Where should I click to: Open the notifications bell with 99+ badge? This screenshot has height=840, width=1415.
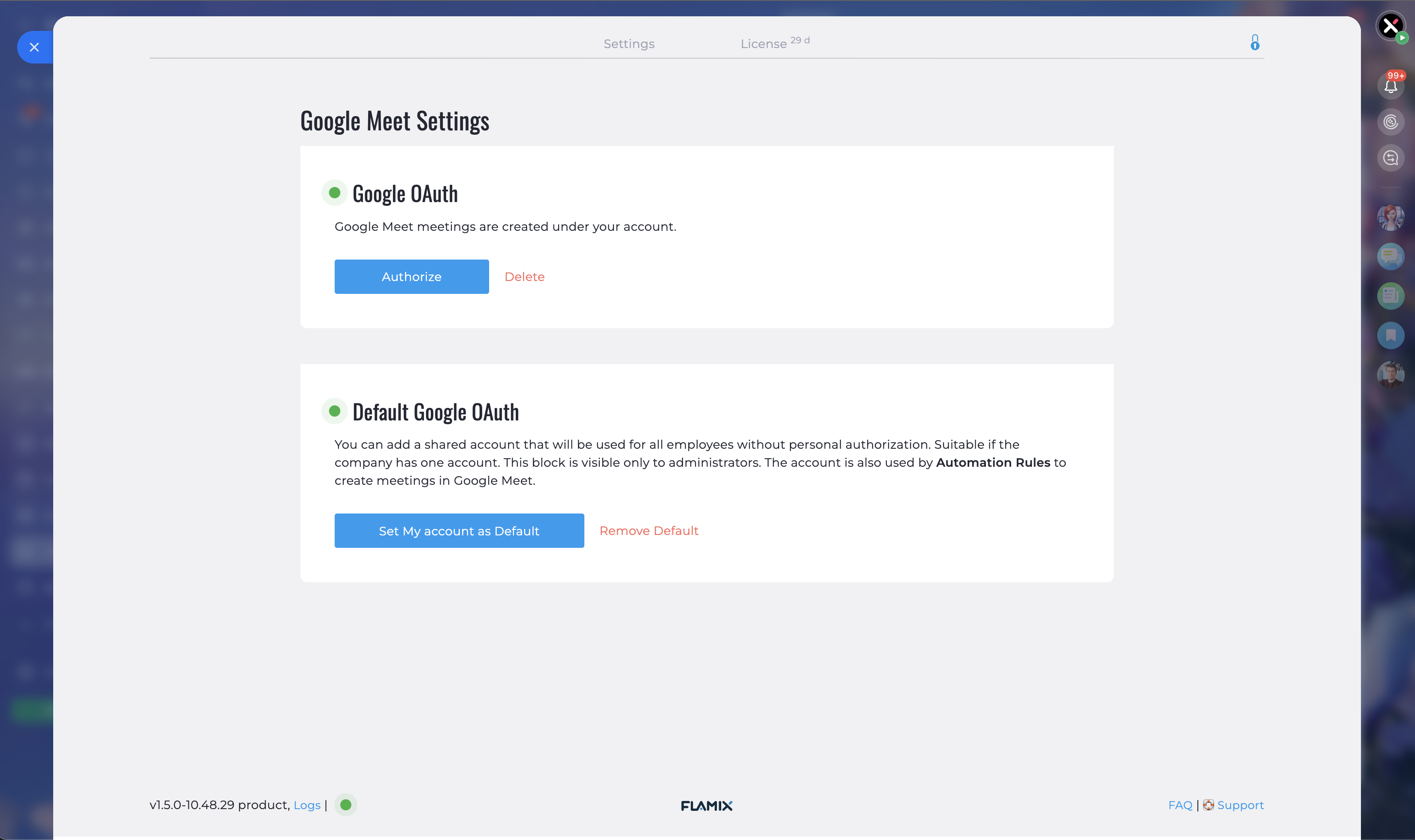[1390, 86]
